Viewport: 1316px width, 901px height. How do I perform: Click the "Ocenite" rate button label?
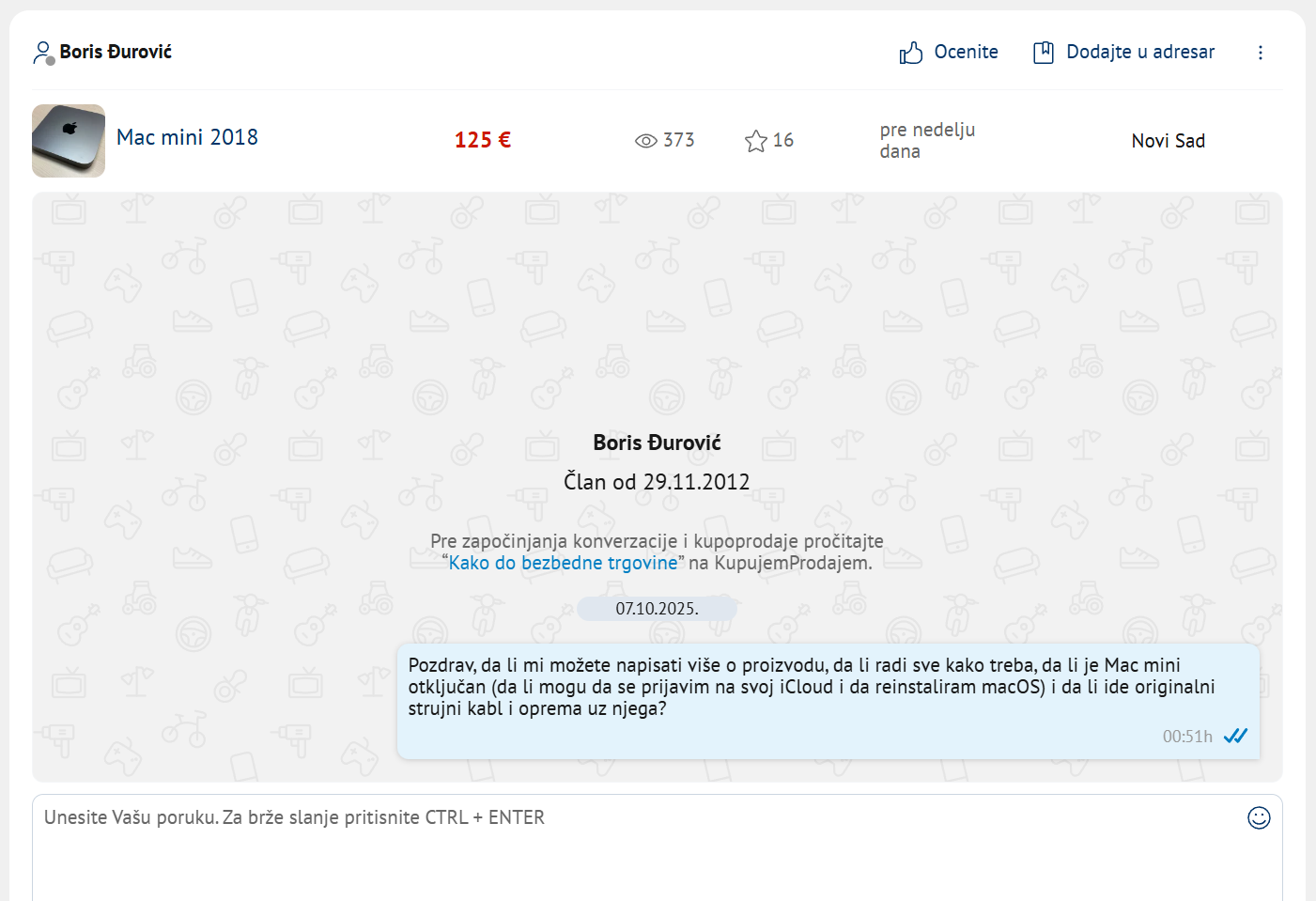click(966, 53)
